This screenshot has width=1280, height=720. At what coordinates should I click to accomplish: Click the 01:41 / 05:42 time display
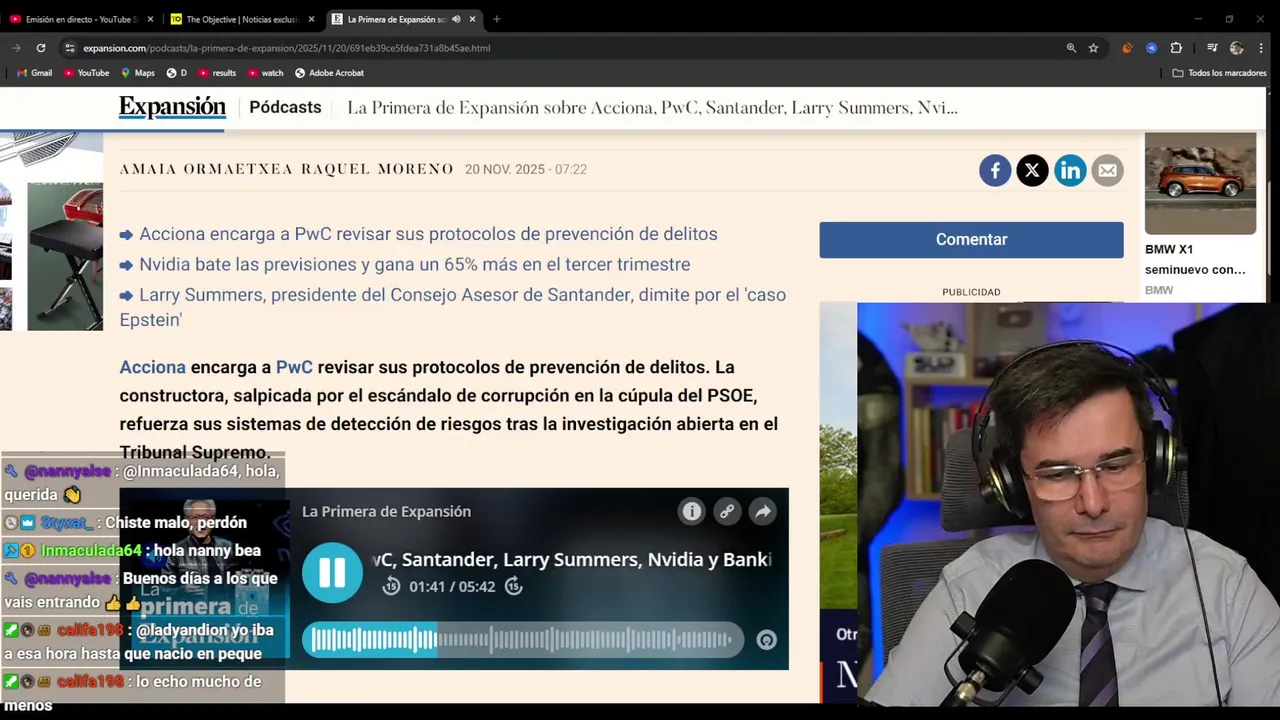452,587
